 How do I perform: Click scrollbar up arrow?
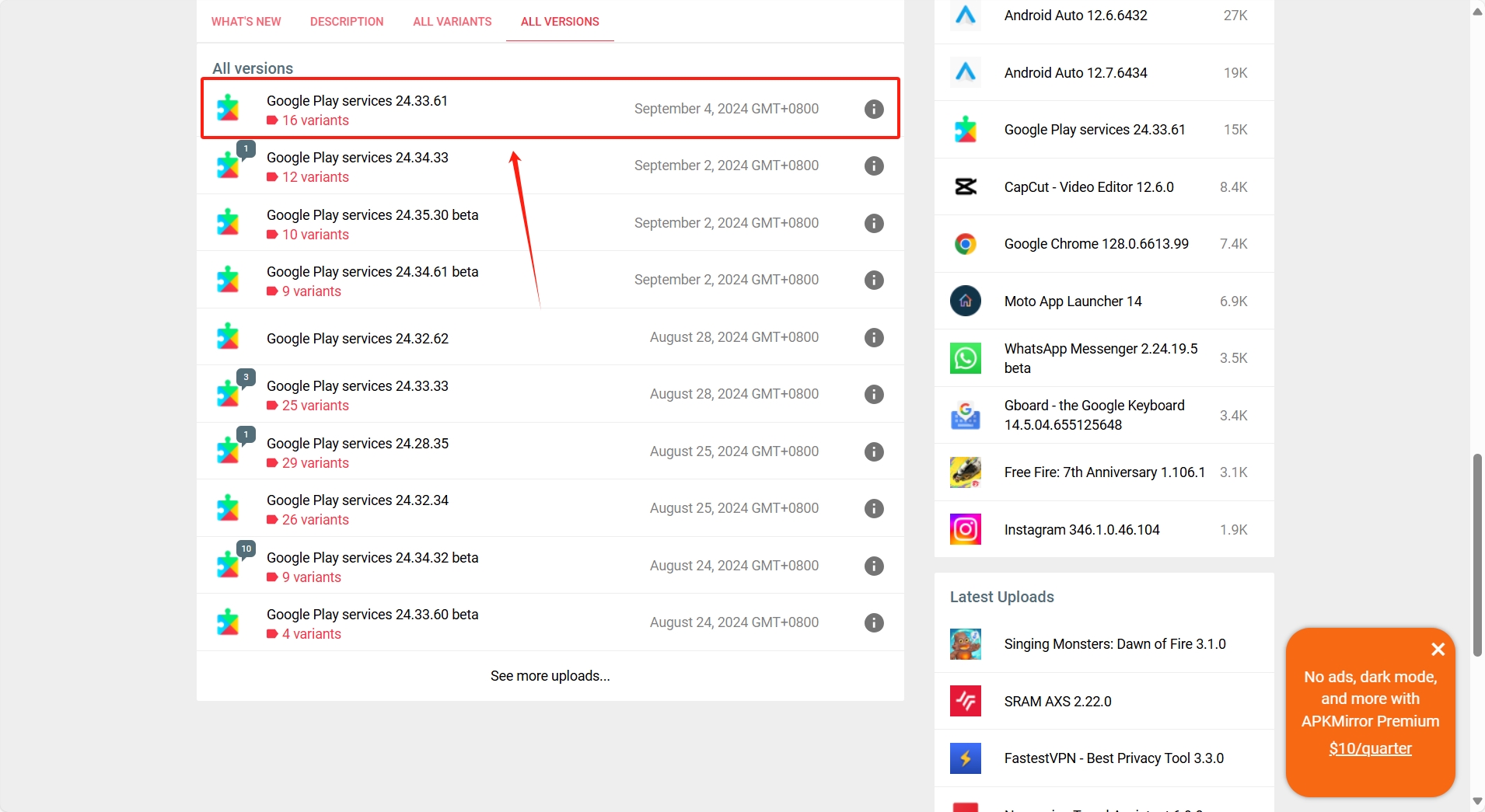[x=1477, y=11]
